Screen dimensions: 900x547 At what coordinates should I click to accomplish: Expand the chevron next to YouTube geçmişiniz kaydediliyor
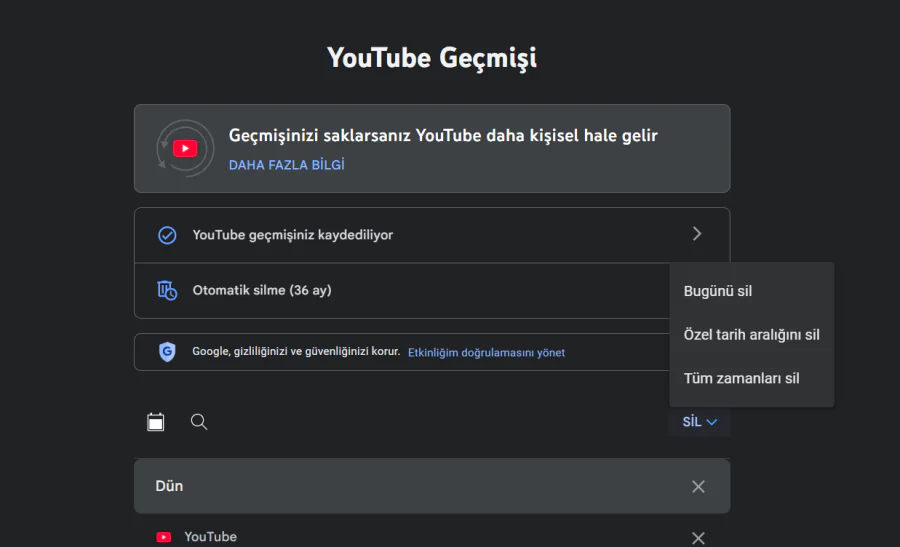click(x=697, y=234)
